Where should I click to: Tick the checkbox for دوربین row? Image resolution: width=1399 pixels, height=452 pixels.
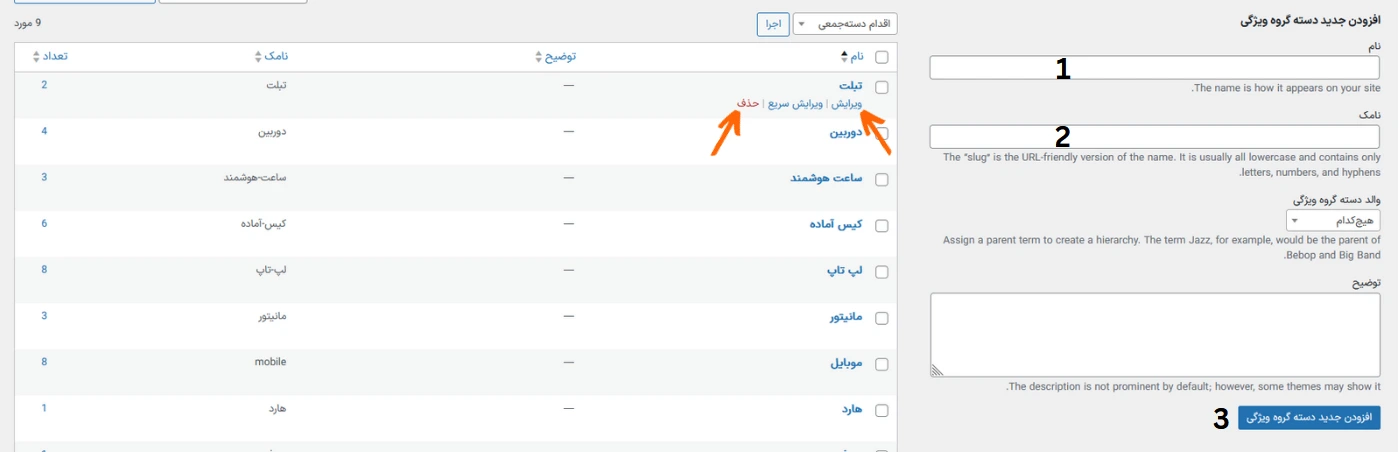click(881, 133)
